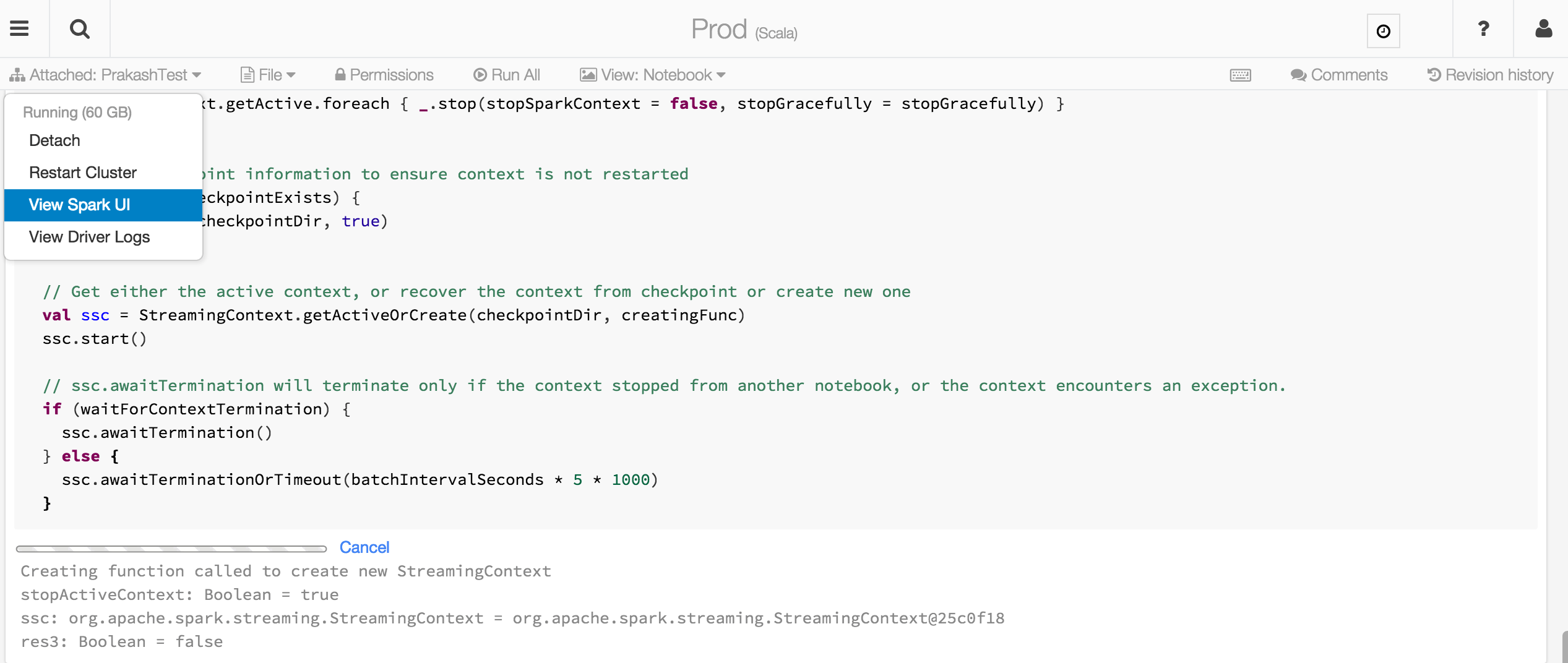Open the user account menu
This screenshot has width=1568, height=663.
1543,28
